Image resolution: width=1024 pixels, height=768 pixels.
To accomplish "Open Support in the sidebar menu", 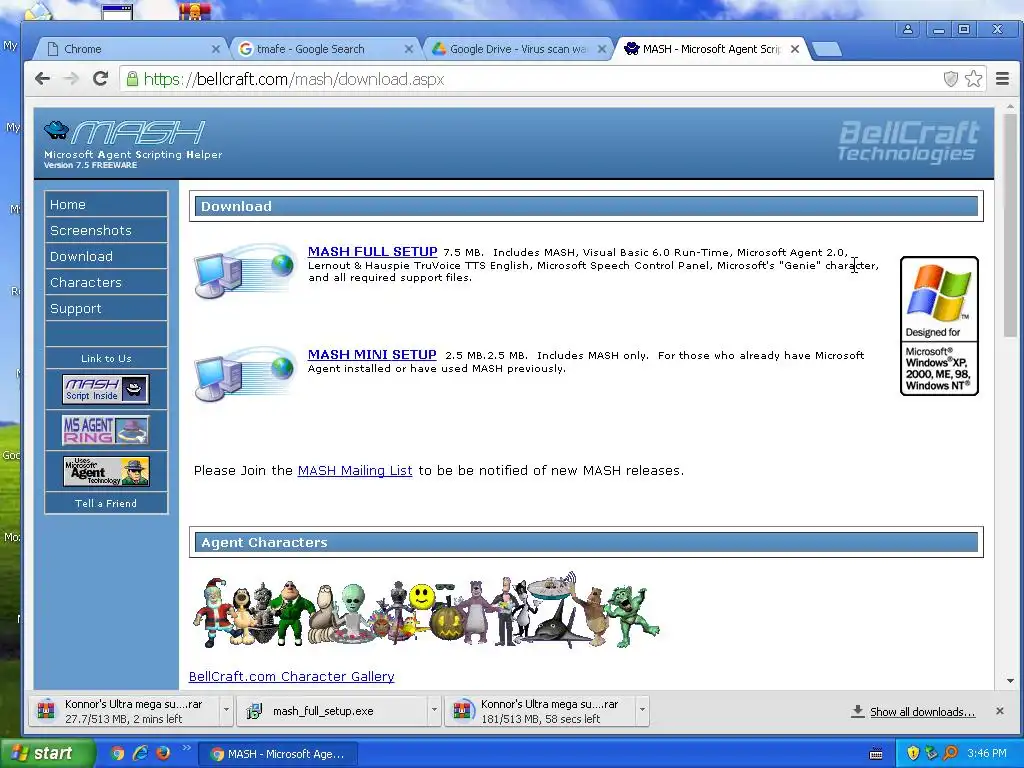I will coord(106,309).
